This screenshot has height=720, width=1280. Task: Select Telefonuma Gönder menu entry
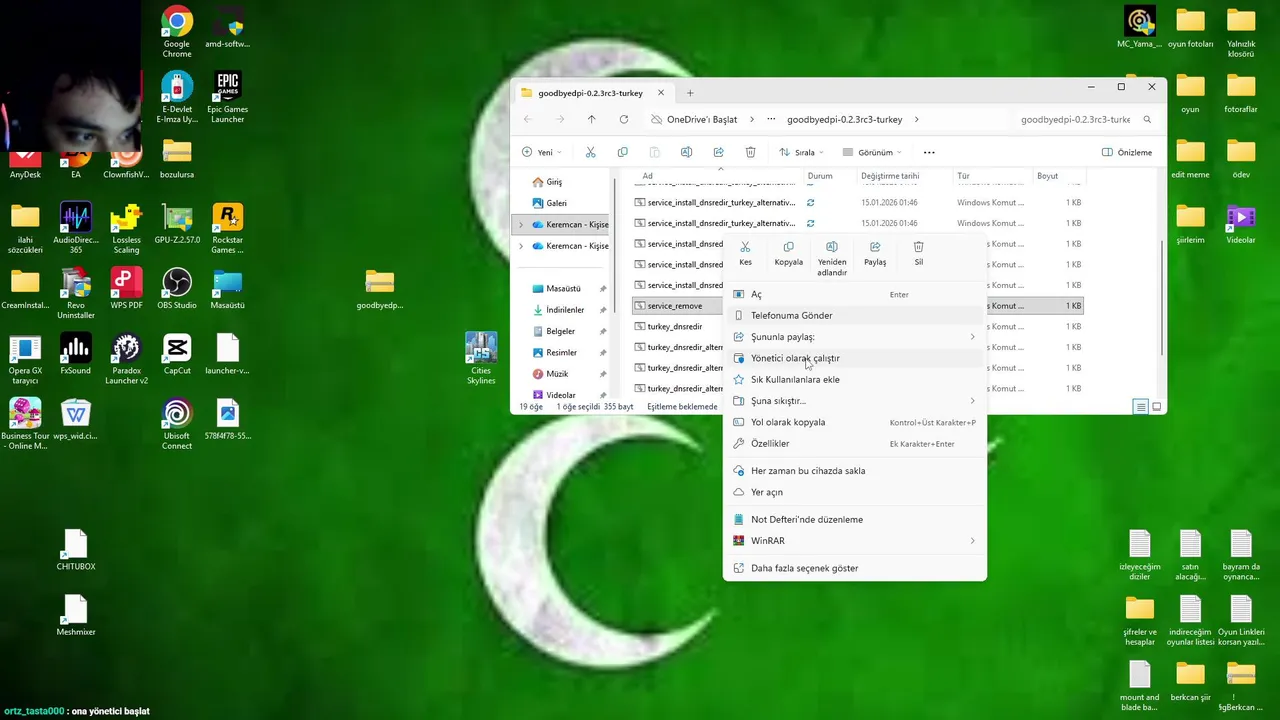(854, 315)
